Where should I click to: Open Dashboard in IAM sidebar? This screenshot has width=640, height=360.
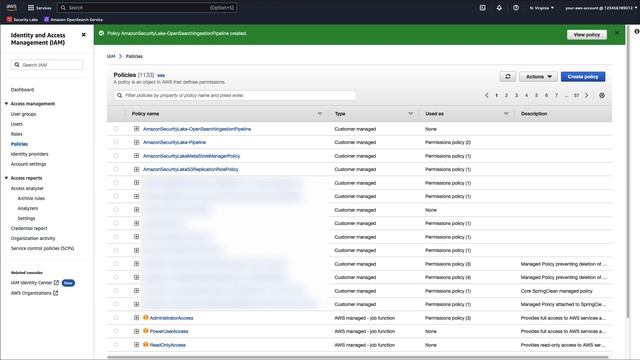click(22, 89)
